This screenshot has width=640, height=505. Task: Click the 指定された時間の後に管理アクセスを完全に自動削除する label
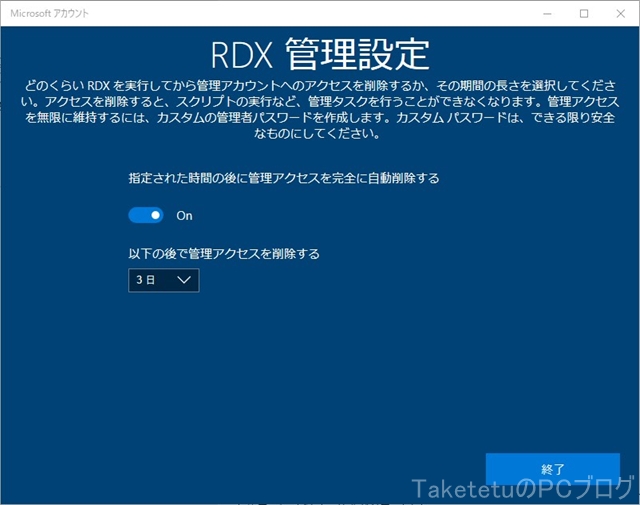284,178
